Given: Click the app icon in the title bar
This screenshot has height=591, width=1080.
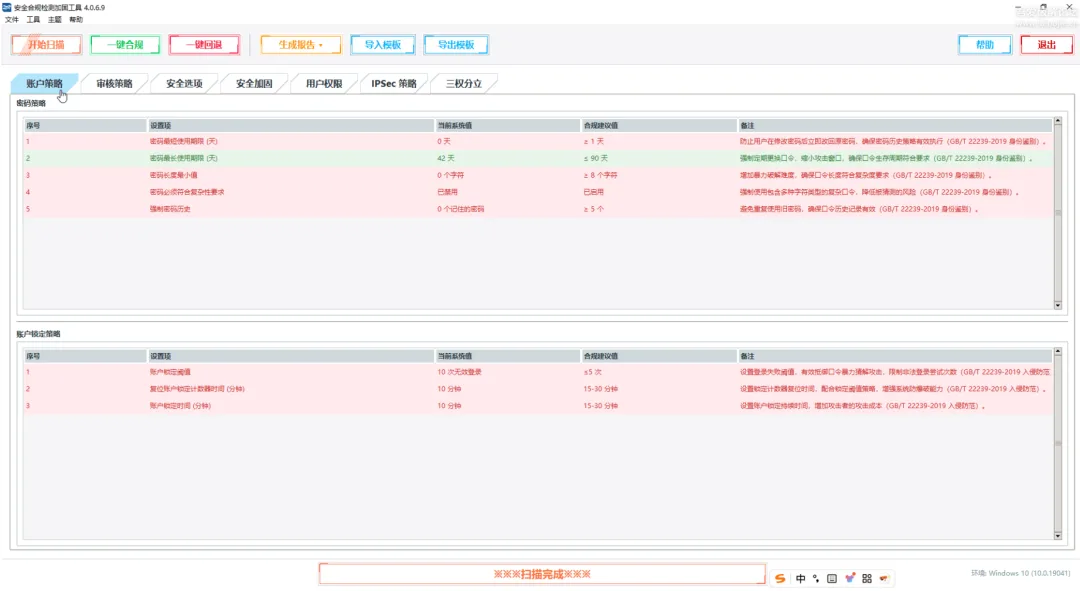Looking at the screenshot, I should tap(7, 8).
